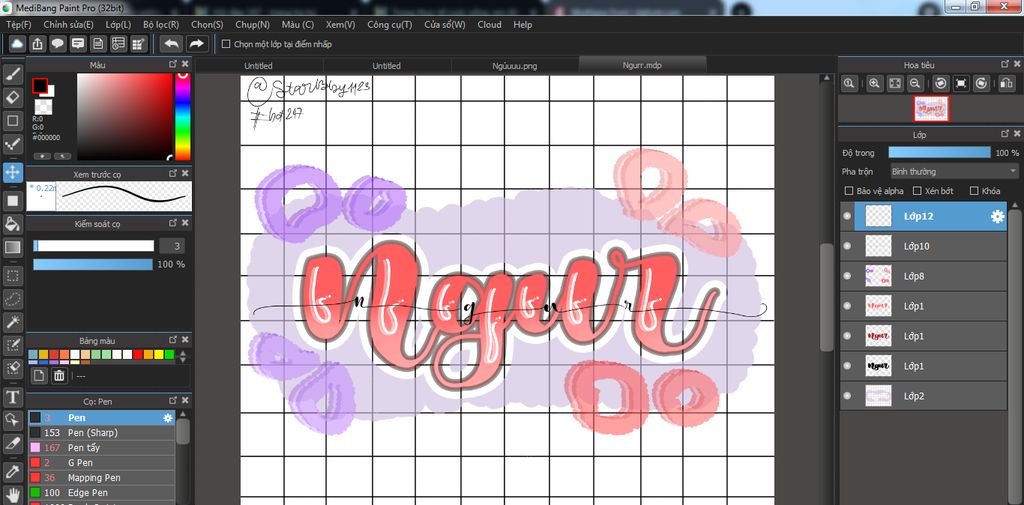Toggle visibility of layer Lớp2
Viewport: 1024px width, 505px height.
848,396
